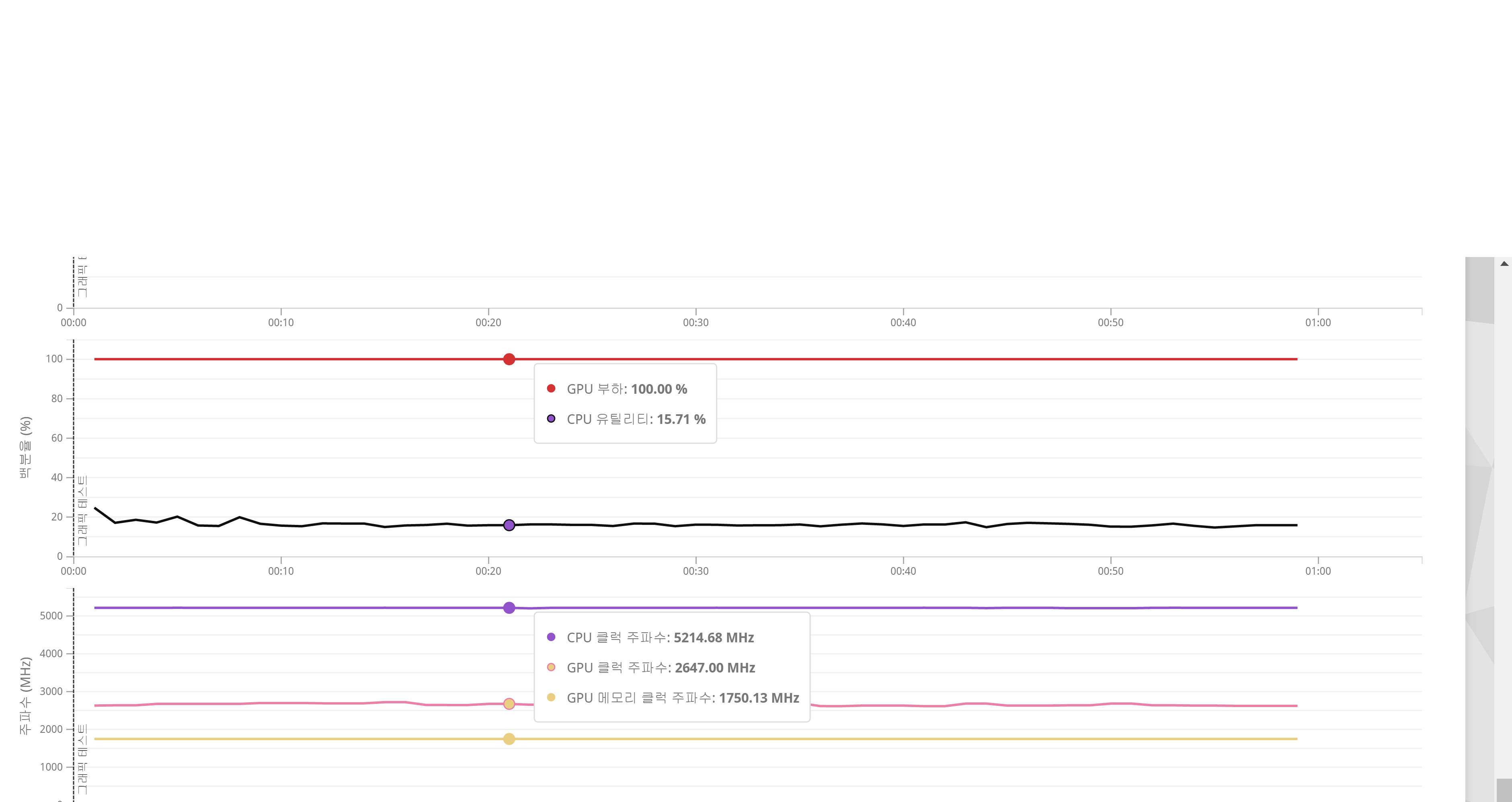Click yellow dot beside GPU 메모리 클럭 주파수 entry
Image resolution: width=1512 pixels, height=802 pixels.
coord(550,697)
